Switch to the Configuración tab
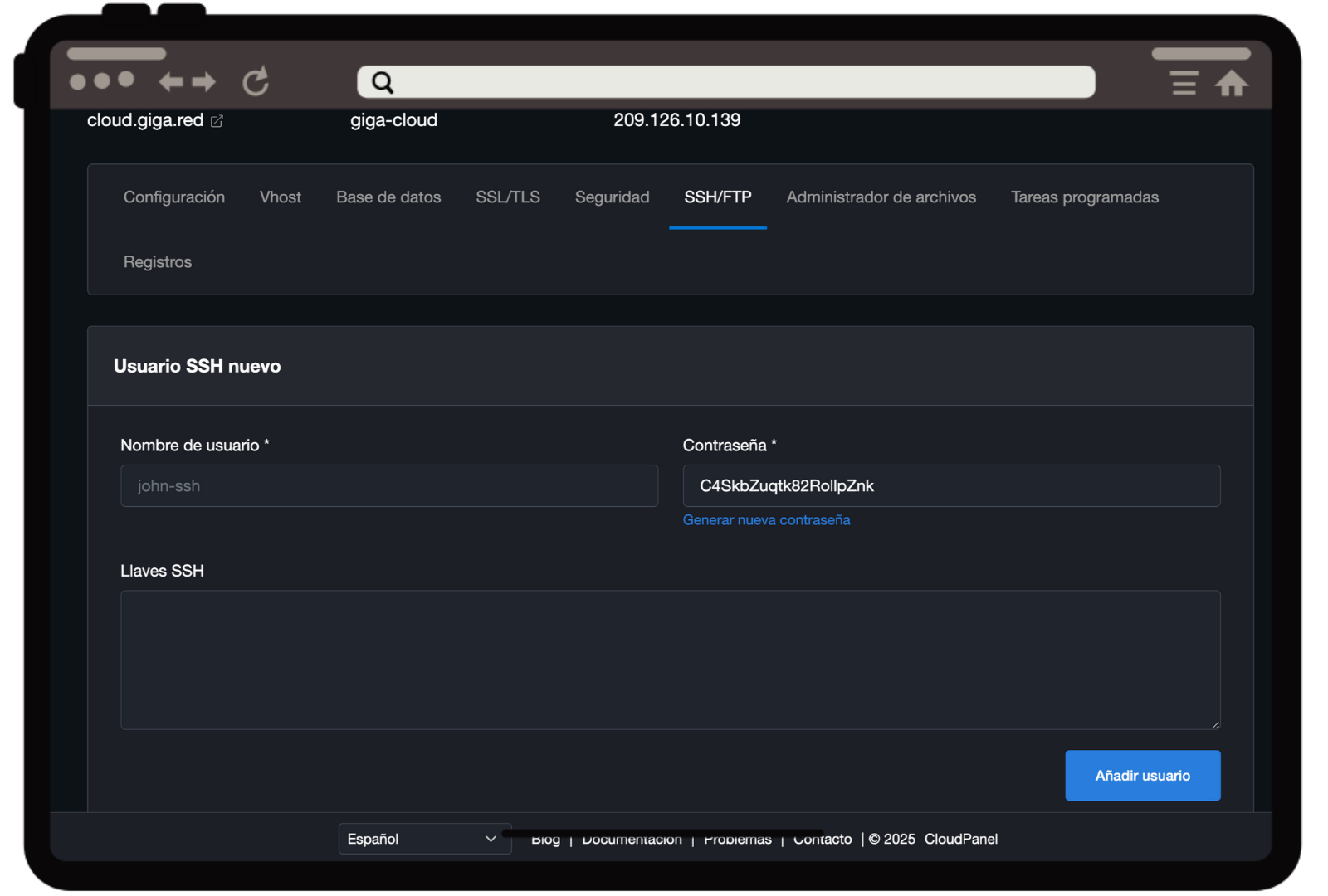 coord(174,197)
